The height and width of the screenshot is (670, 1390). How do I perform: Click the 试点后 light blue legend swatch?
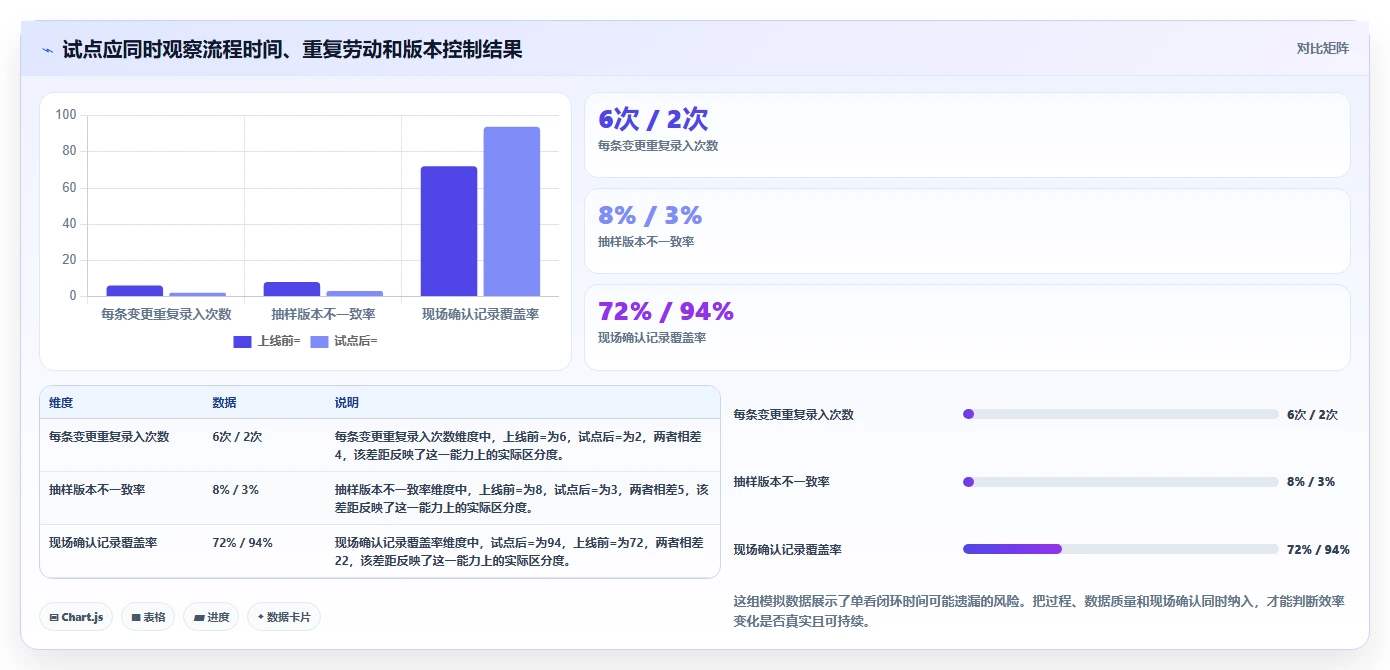pos(319,341)
